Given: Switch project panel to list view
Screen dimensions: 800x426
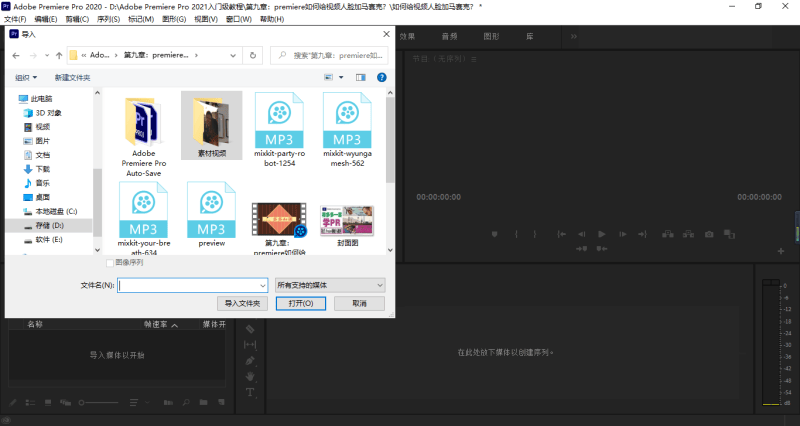Looking at the screenshot, I should [x=30, y=403].
